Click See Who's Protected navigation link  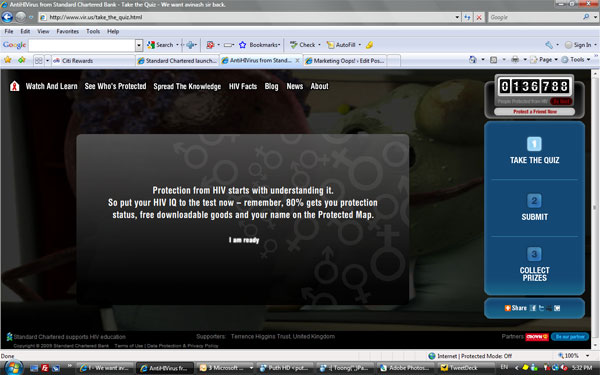pos(115,86)
